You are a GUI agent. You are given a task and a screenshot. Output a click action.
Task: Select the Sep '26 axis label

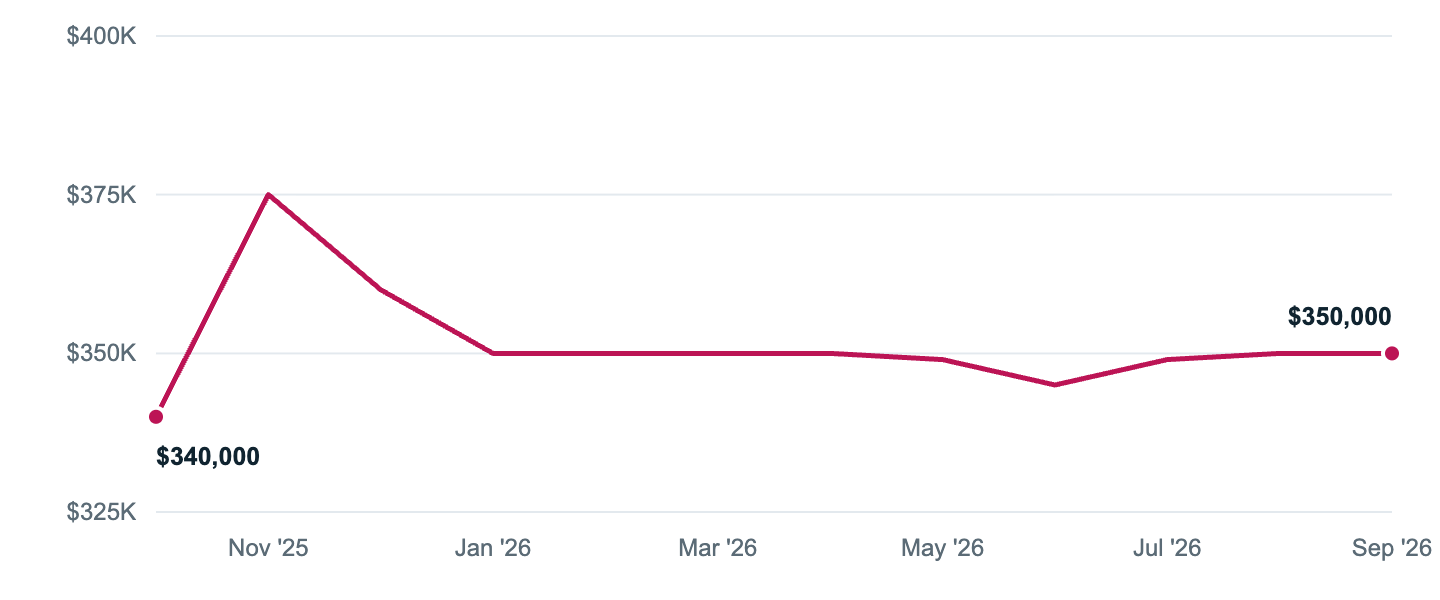click(x=1391, y=548)
